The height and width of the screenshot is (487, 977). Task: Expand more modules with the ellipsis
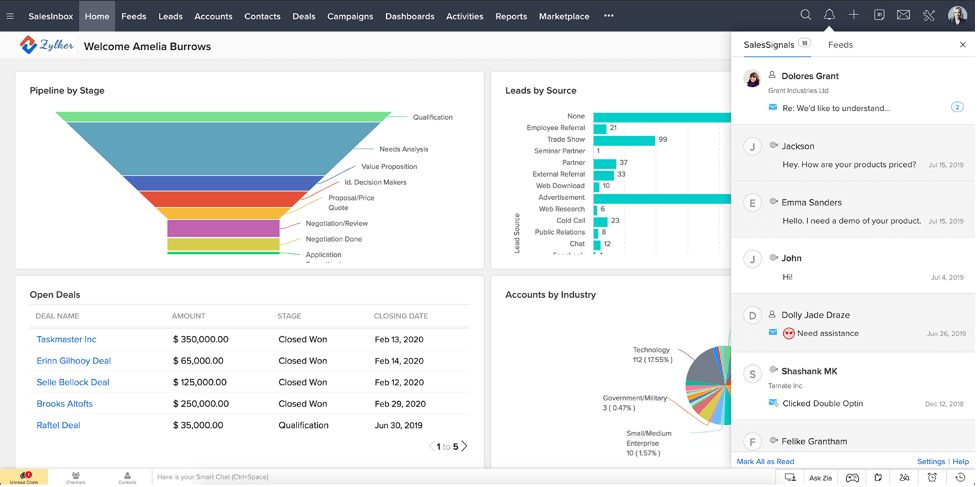[609, 16]
